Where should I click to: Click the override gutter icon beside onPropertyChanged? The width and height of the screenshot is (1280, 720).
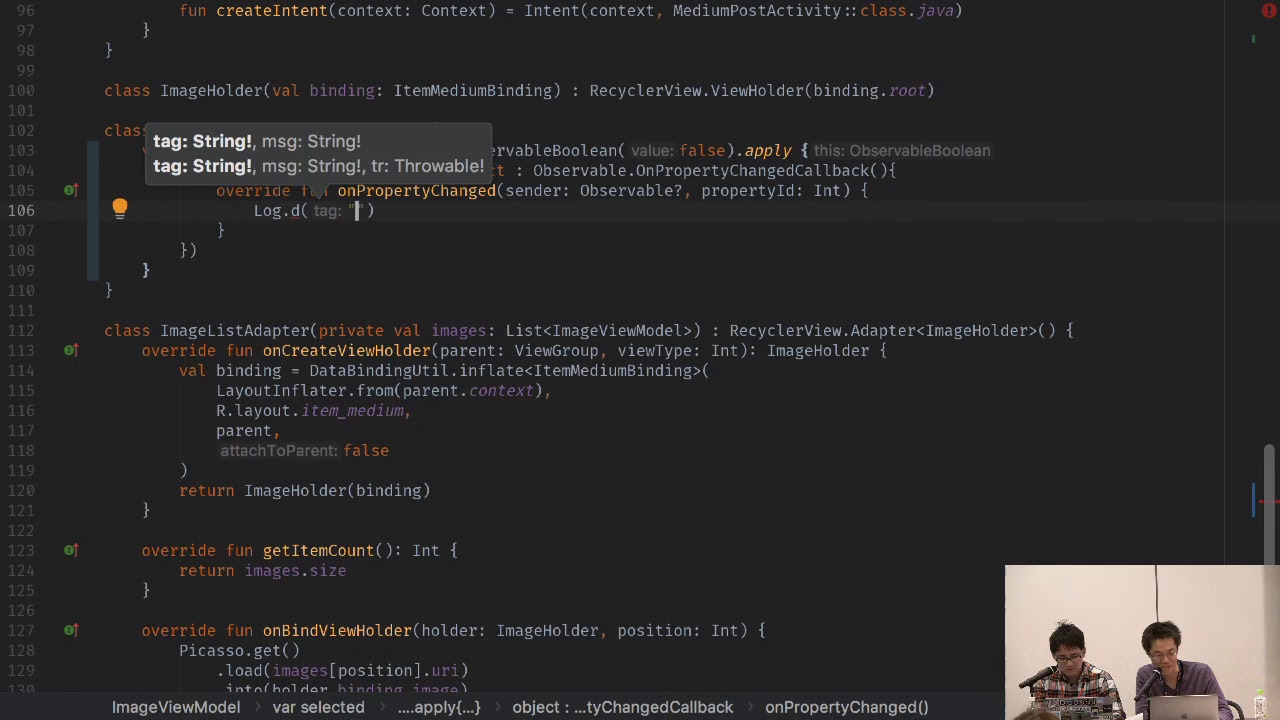click(70, 190)
